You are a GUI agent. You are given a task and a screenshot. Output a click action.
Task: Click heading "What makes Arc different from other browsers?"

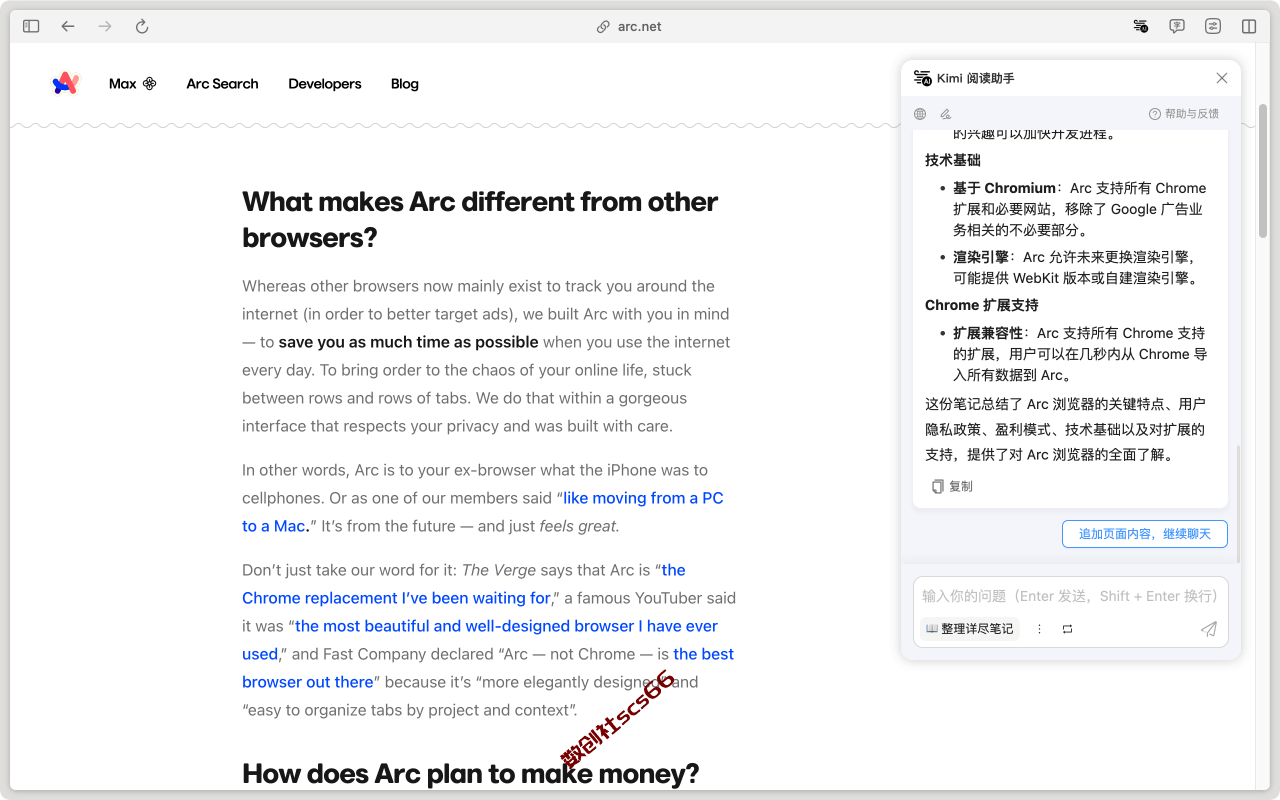(x=480, y=219)
